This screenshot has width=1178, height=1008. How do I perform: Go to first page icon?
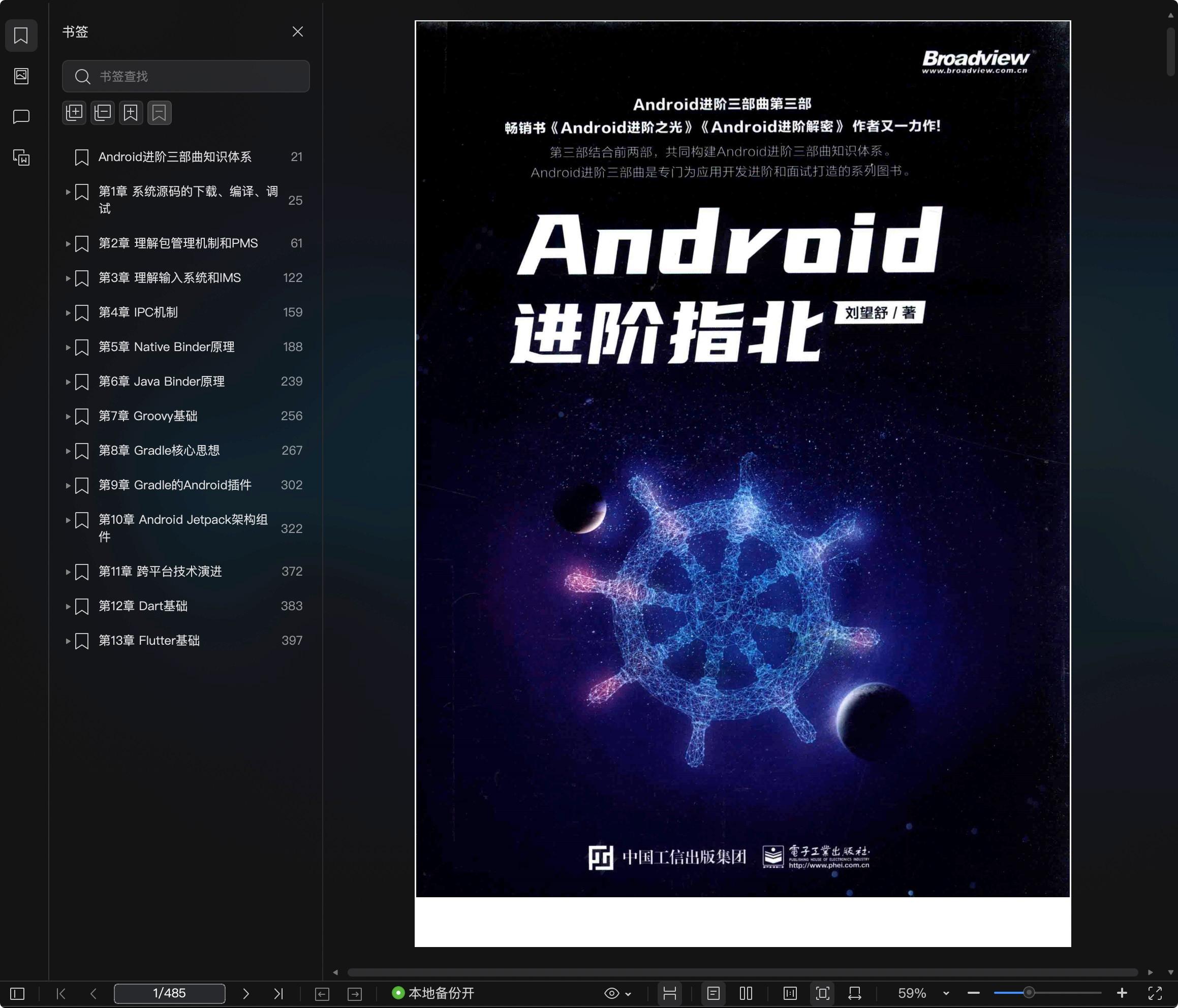tap(61, 993)
